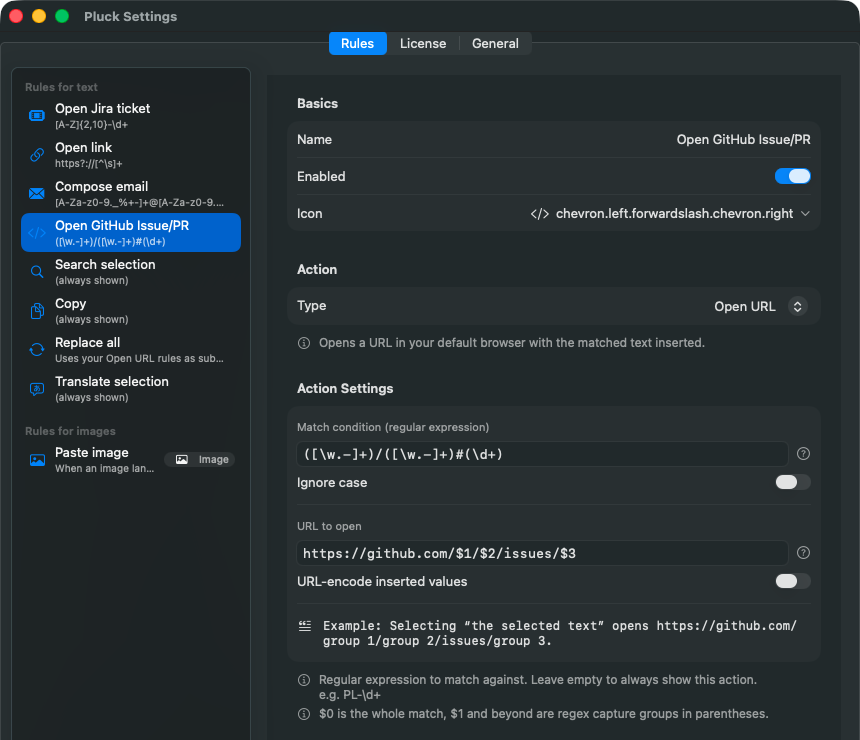Click the Open link chain icon

pos(37,155)
